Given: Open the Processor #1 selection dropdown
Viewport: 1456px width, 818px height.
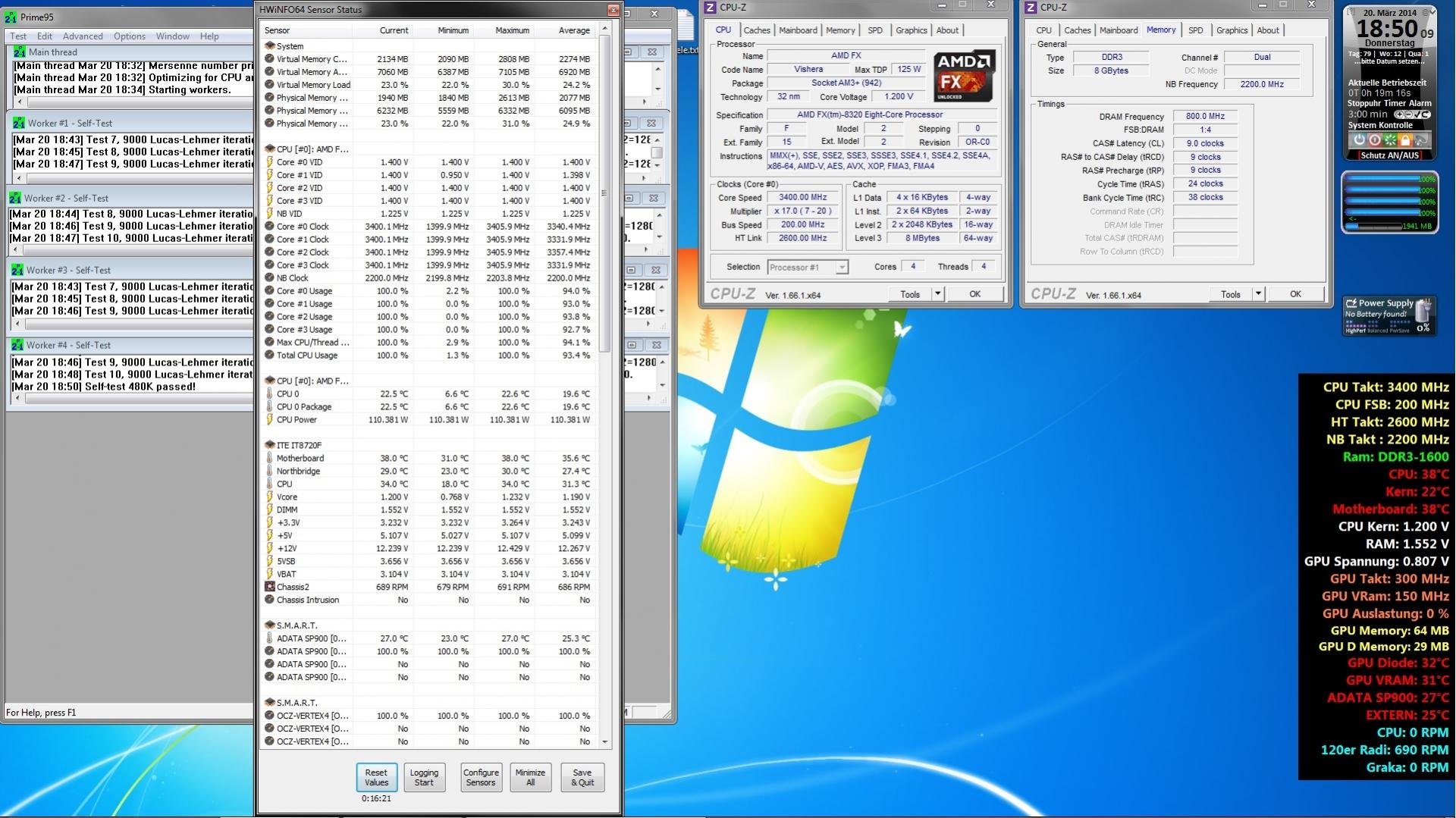Looking at the screenshot, I should 841,268.
